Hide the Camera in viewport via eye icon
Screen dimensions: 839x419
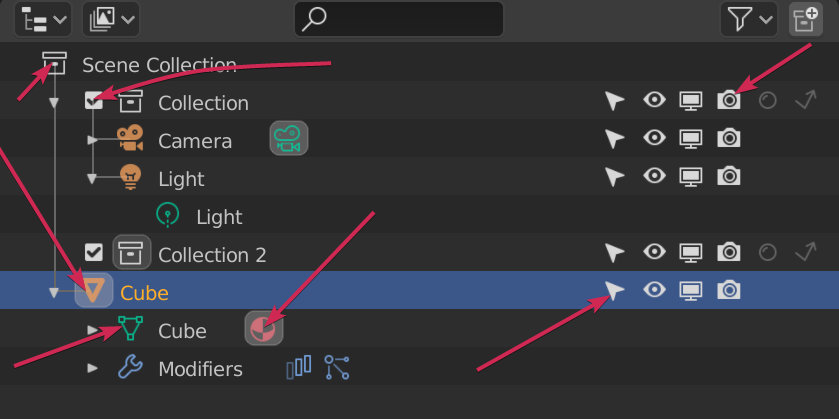654,138
